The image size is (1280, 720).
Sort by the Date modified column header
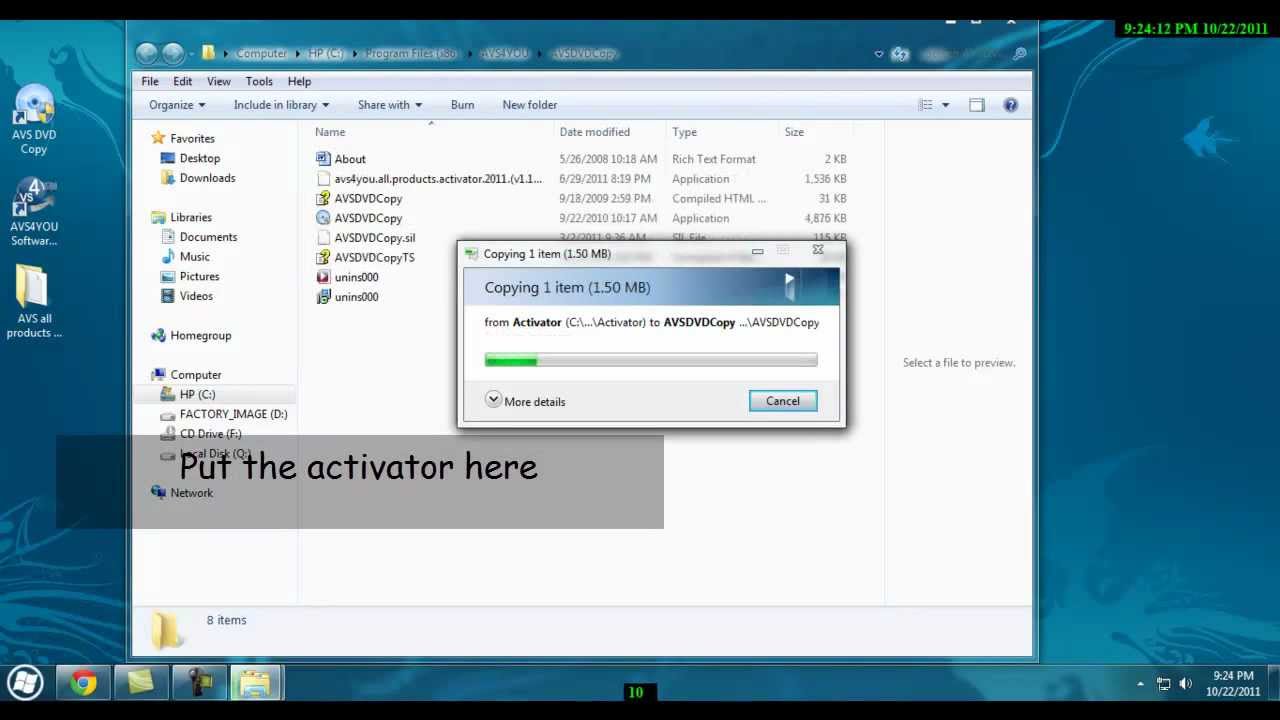coord(595,132)
